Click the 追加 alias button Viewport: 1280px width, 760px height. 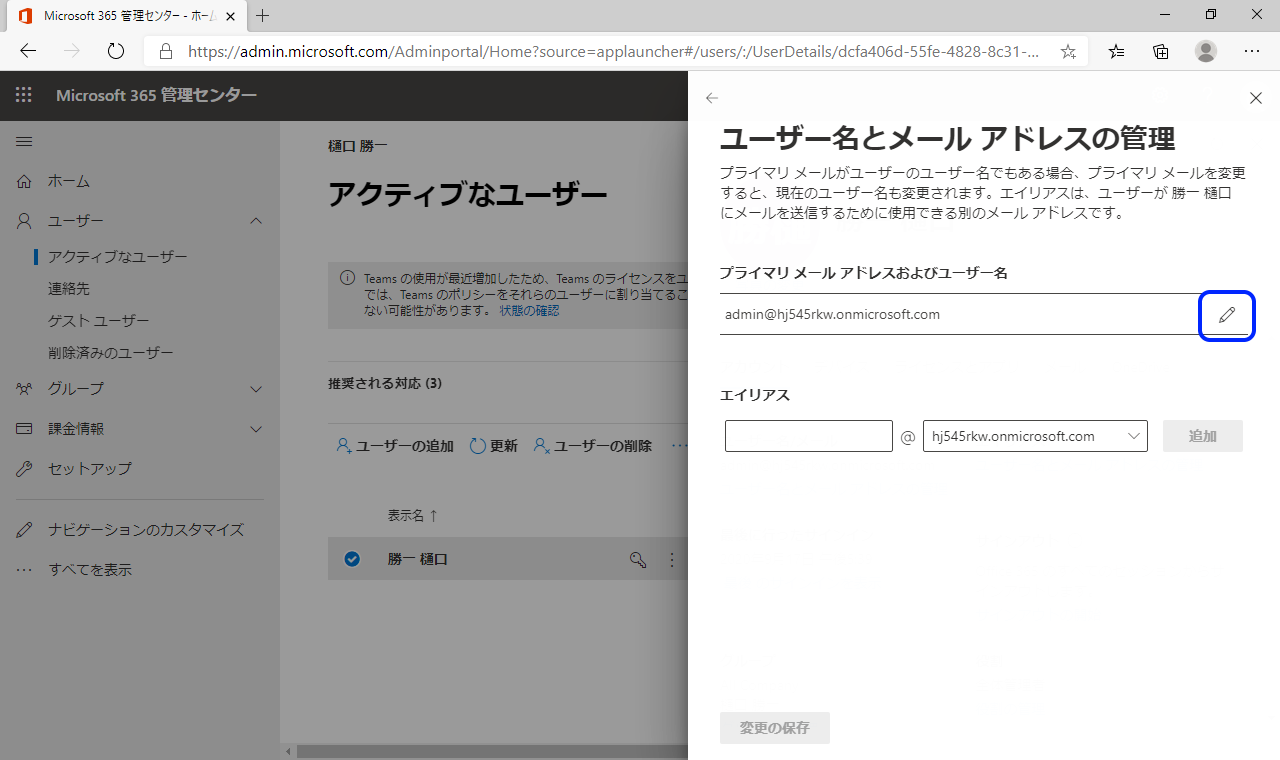tap(1203, 436)
